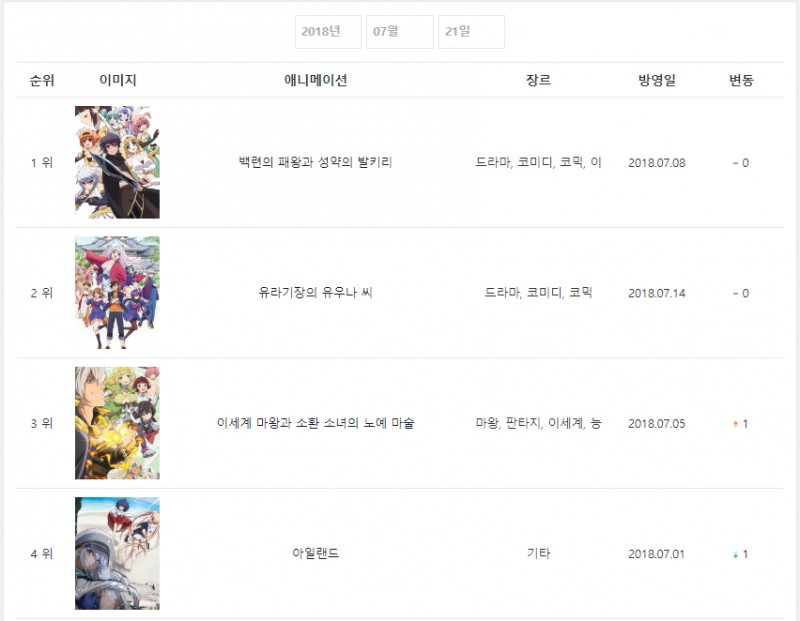Click genre text 마왕, 판타지, 이세계
Screen dimensions: 800x621
(x=530, y=423)
